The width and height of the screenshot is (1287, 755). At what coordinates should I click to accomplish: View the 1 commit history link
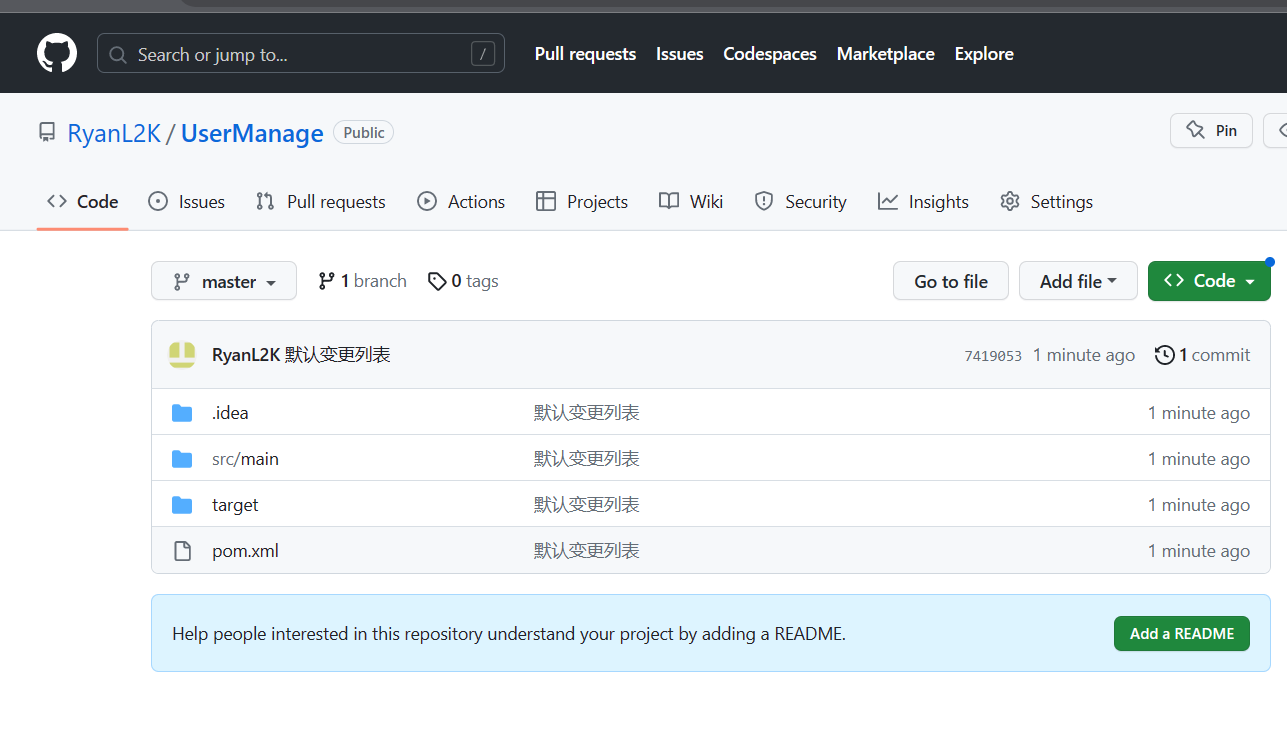pyautogui.click(x=1203, y=355)
